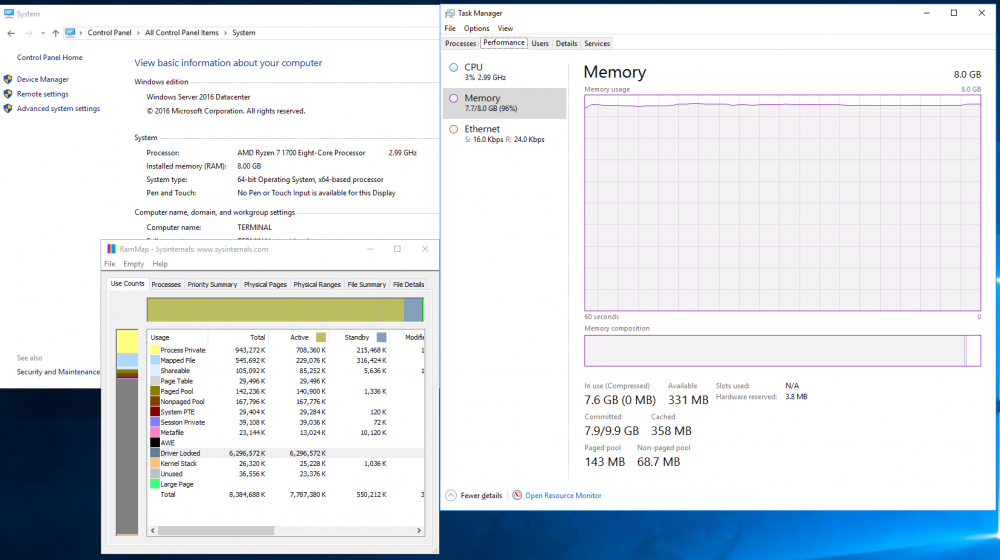The width and height of the screenshot is (1000, 560).
Task: Click the Resource Monitor icon
Action: [517, 495]
